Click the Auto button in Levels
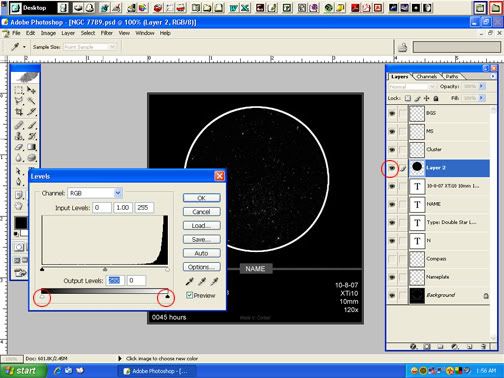The width and height of the screenshot is (504, 378). pyautogui.click(x=202, y=253)
